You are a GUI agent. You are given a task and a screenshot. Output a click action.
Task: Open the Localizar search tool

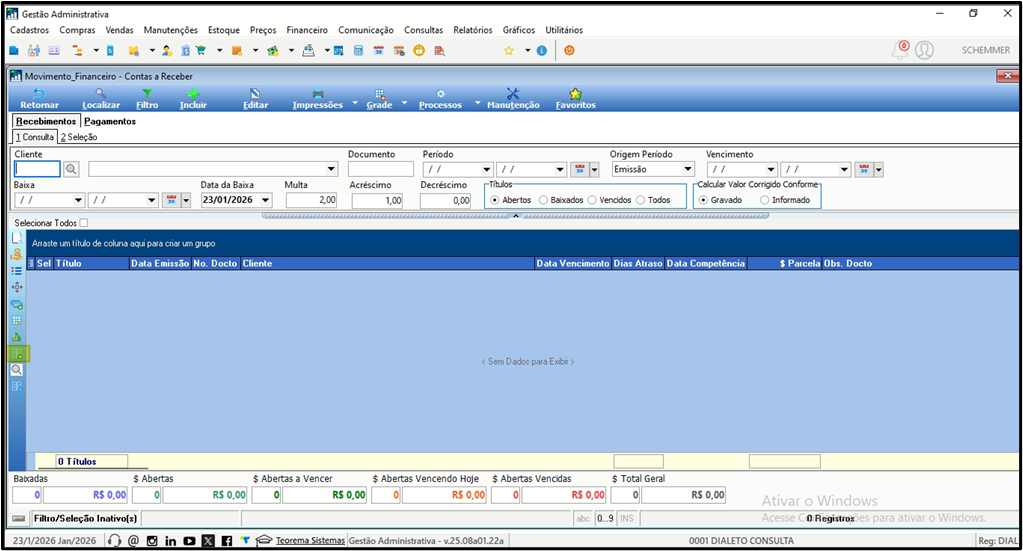pos(100,99)
